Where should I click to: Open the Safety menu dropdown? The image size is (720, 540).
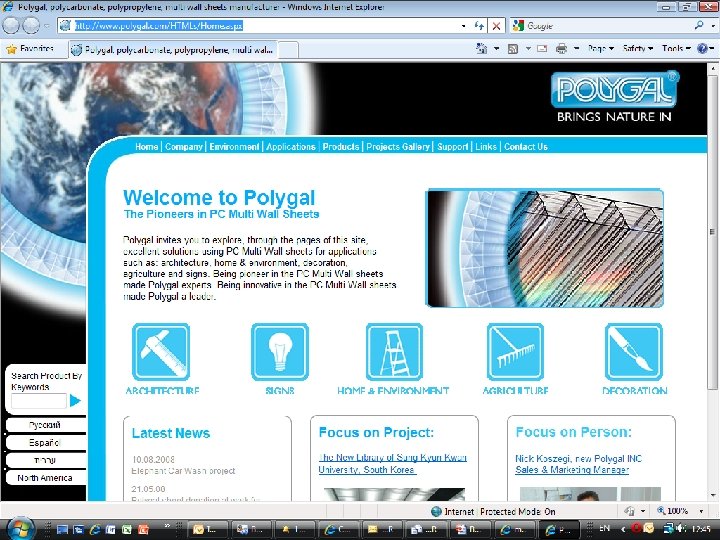click(x=638, y=48)
